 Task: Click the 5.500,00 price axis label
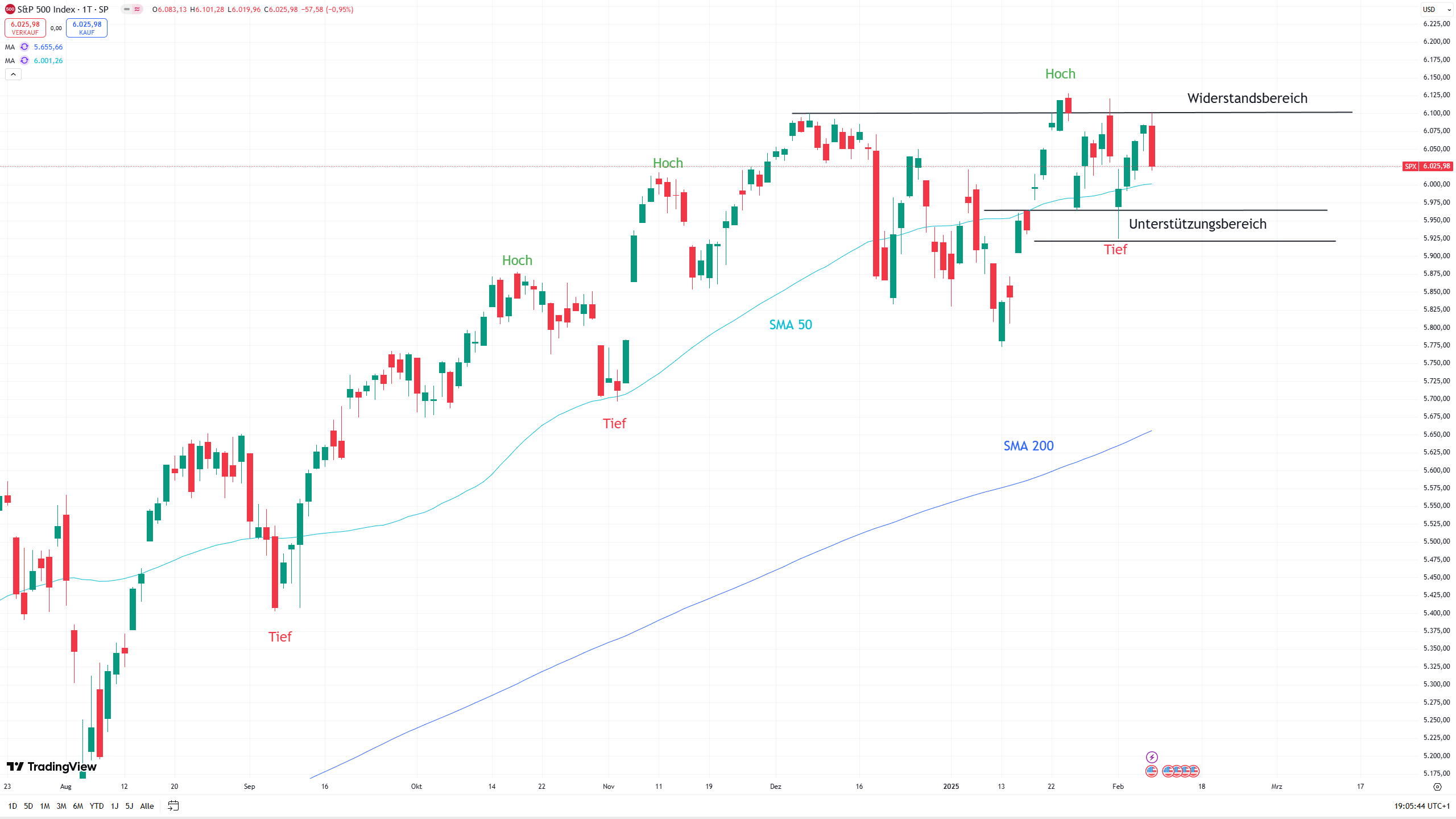tap(1437, 541)
